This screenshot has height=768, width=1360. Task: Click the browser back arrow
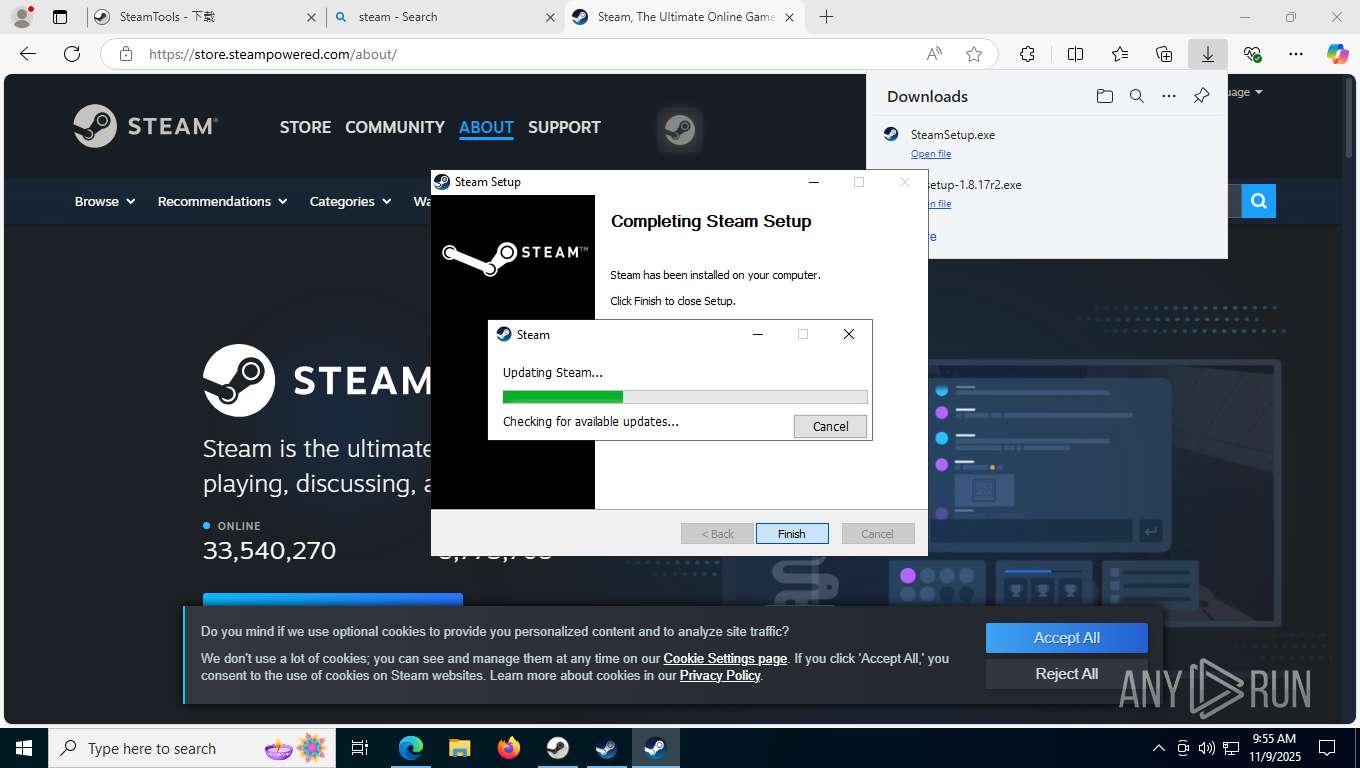coord(28,54)
